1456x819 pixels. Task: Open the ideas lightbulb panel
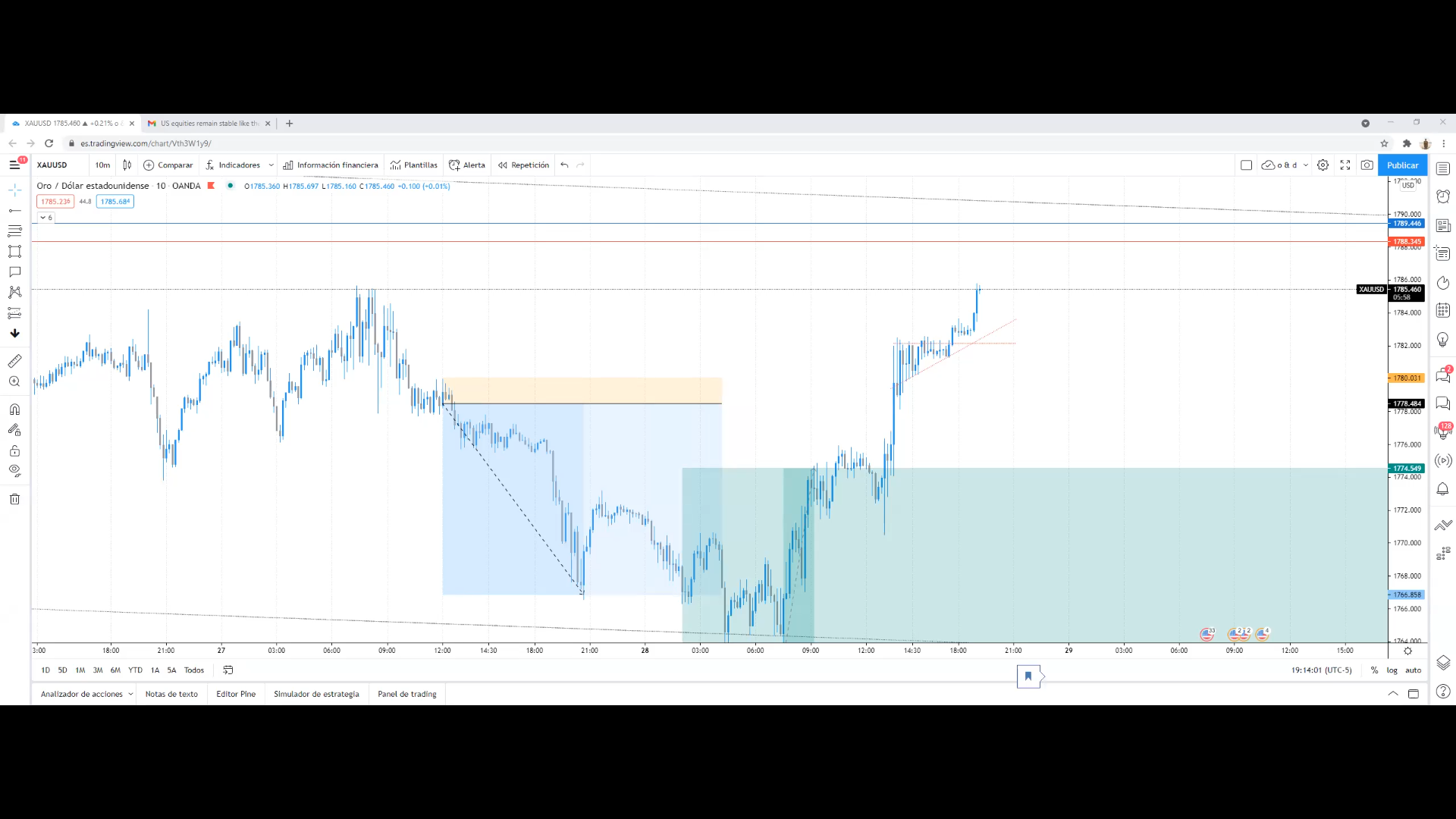[1442, 340]
